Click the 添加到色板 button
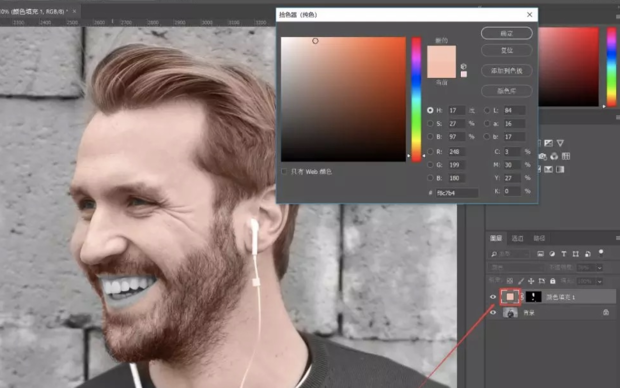This screenshot has height=388, width=620. click(x=507, y=71)
